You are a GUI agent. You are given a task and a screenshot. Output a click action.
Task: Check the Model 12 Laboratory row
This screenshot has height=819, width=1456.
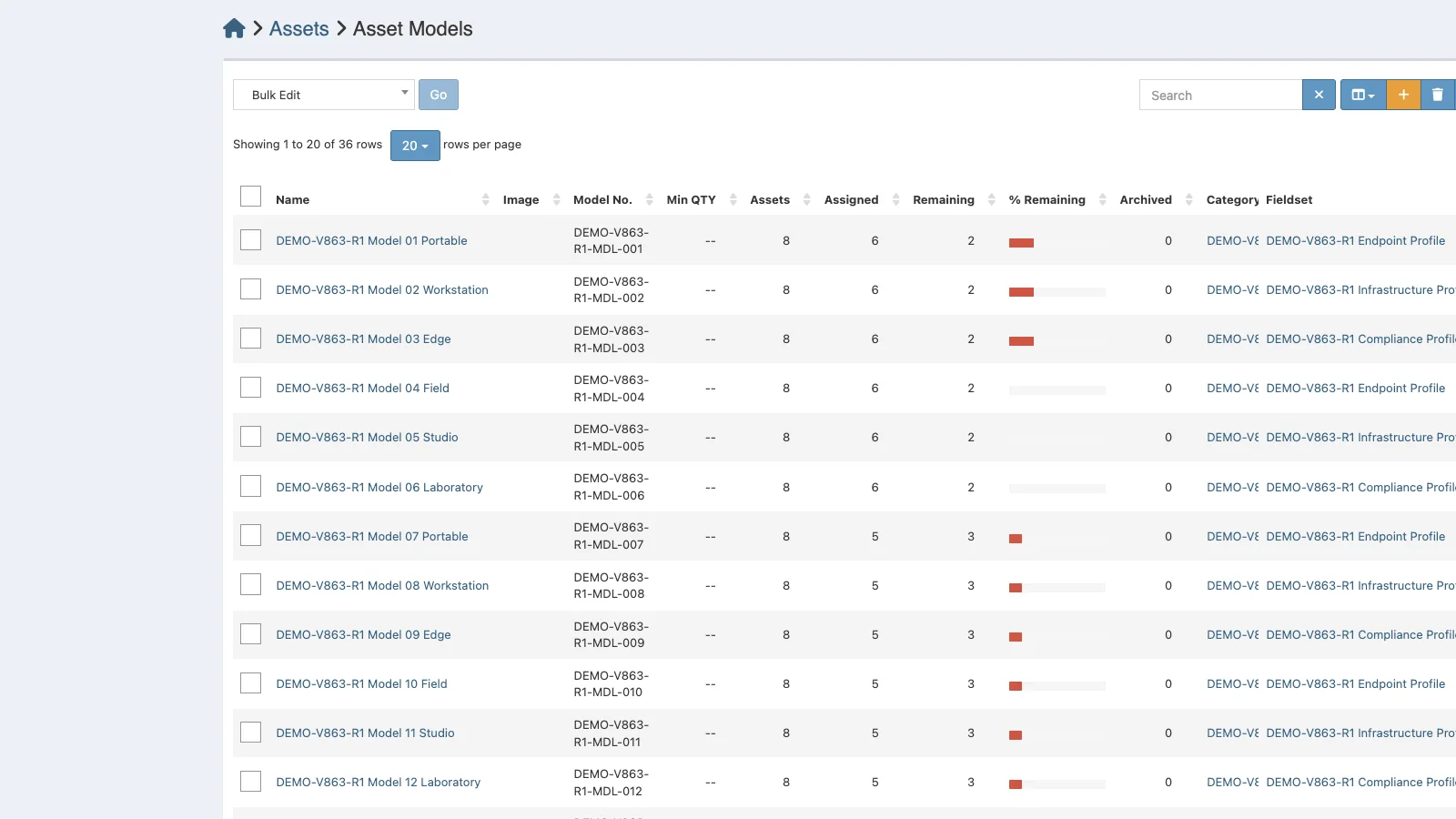(250, 781)
